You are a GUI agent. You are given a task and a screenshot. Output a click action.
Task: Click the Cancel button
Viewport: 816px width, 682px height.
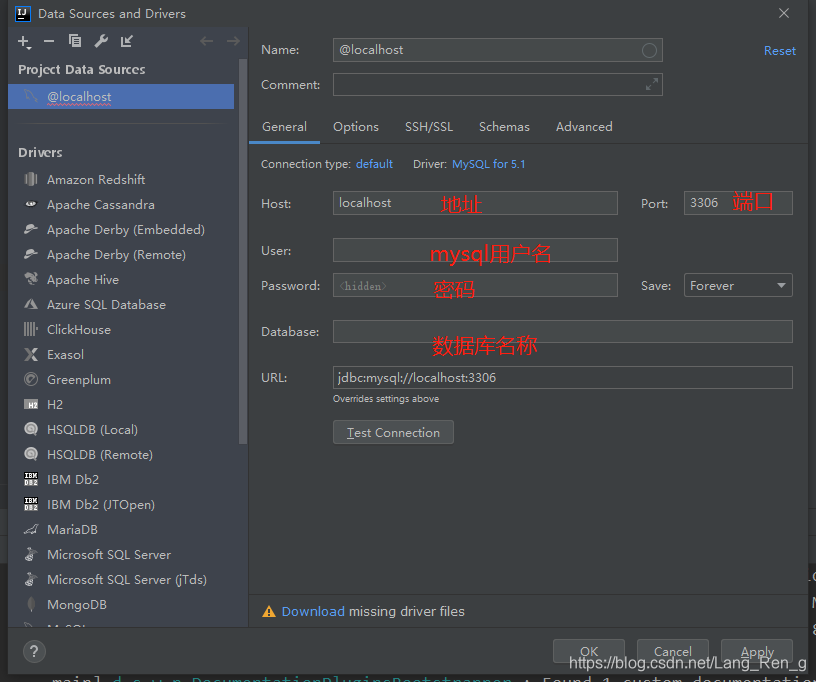point(672,651)
